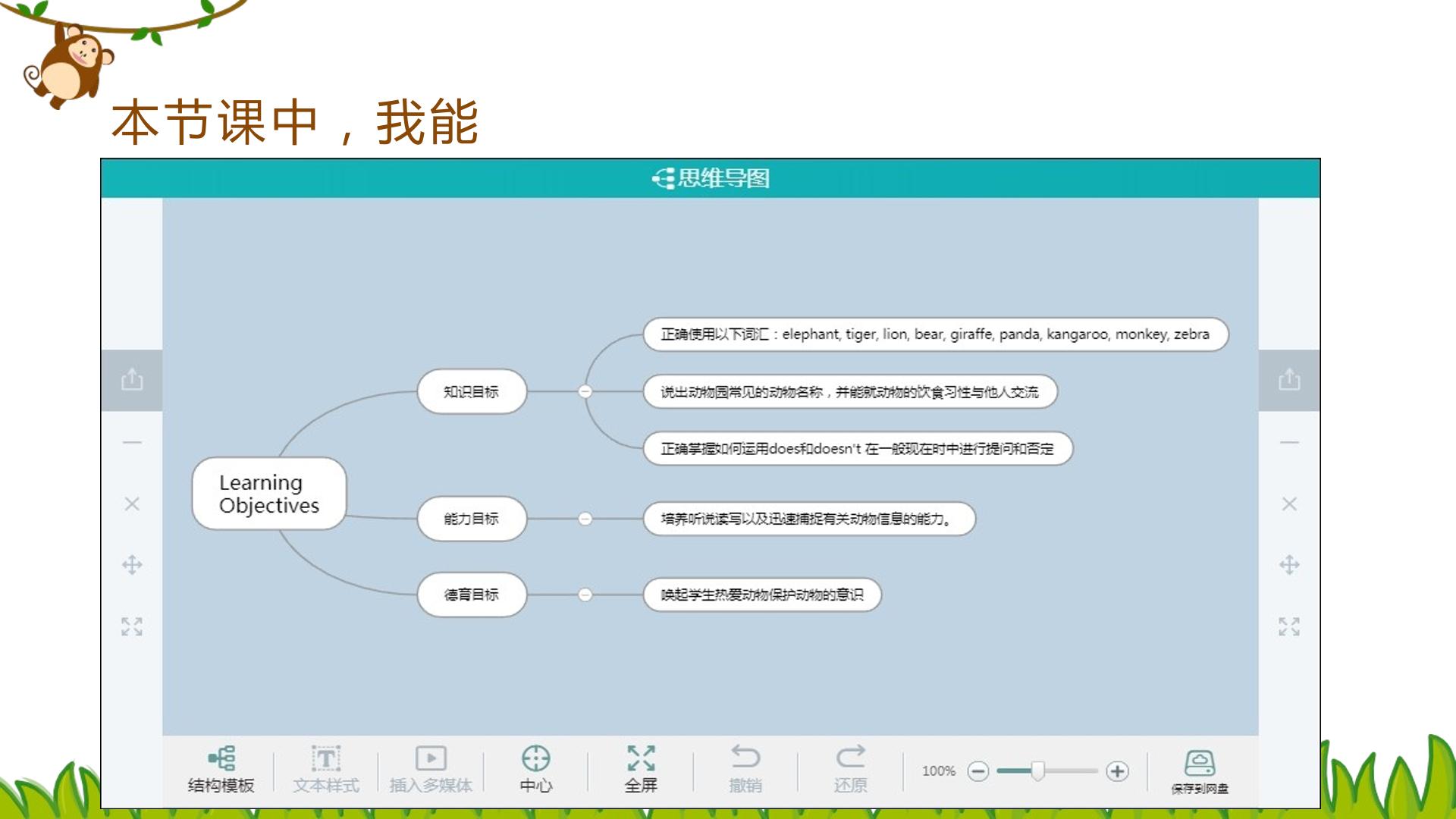Select the 知识目标 topic node
The height and width of the screenshot is (819, 1456).
coord(472,391)
